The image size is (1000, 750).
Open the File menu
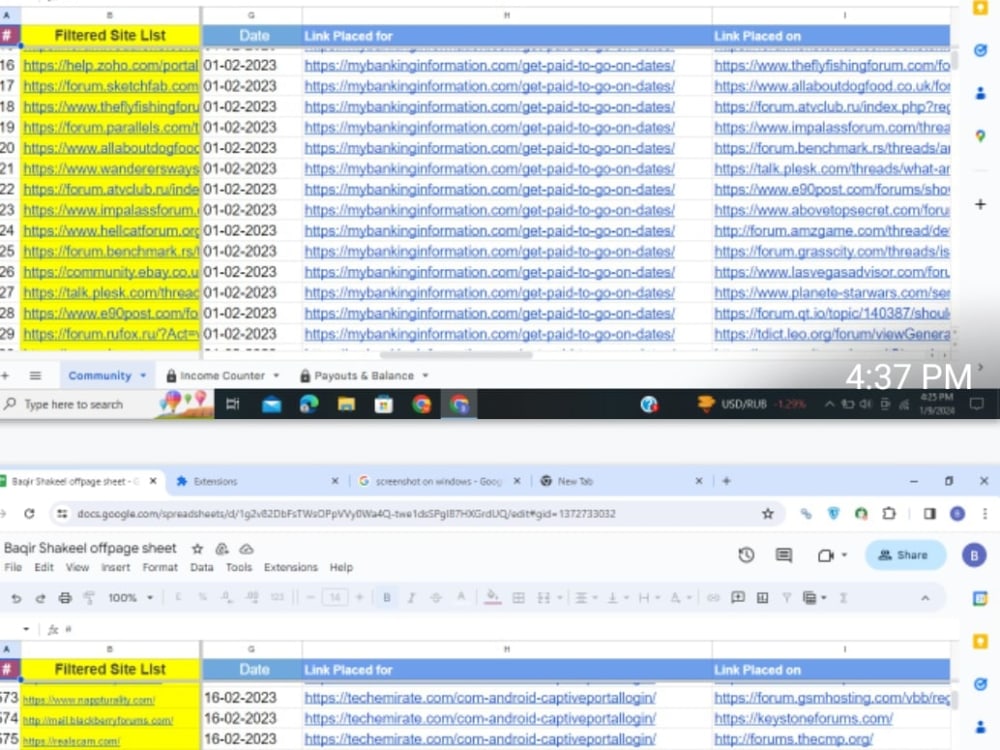[13, 567]
